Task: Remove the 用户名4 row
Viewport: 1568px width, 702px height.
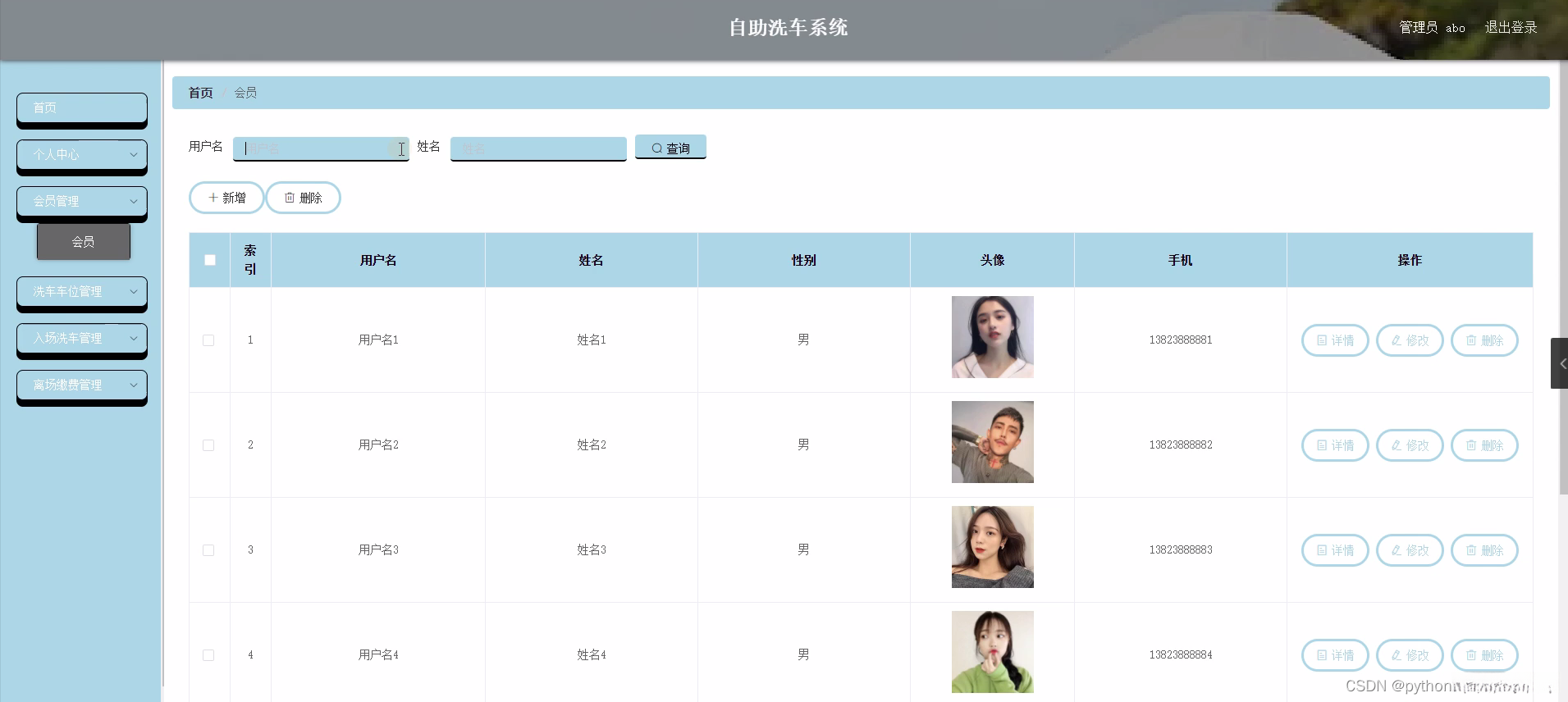Action: tap(1484, 655)
